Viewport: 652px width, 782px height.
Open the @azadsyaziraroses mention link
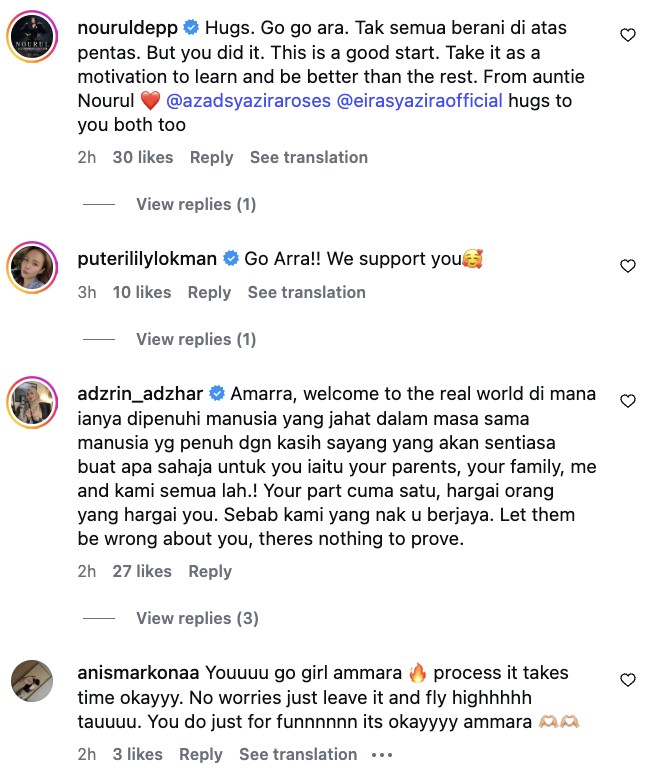point(248,101)
